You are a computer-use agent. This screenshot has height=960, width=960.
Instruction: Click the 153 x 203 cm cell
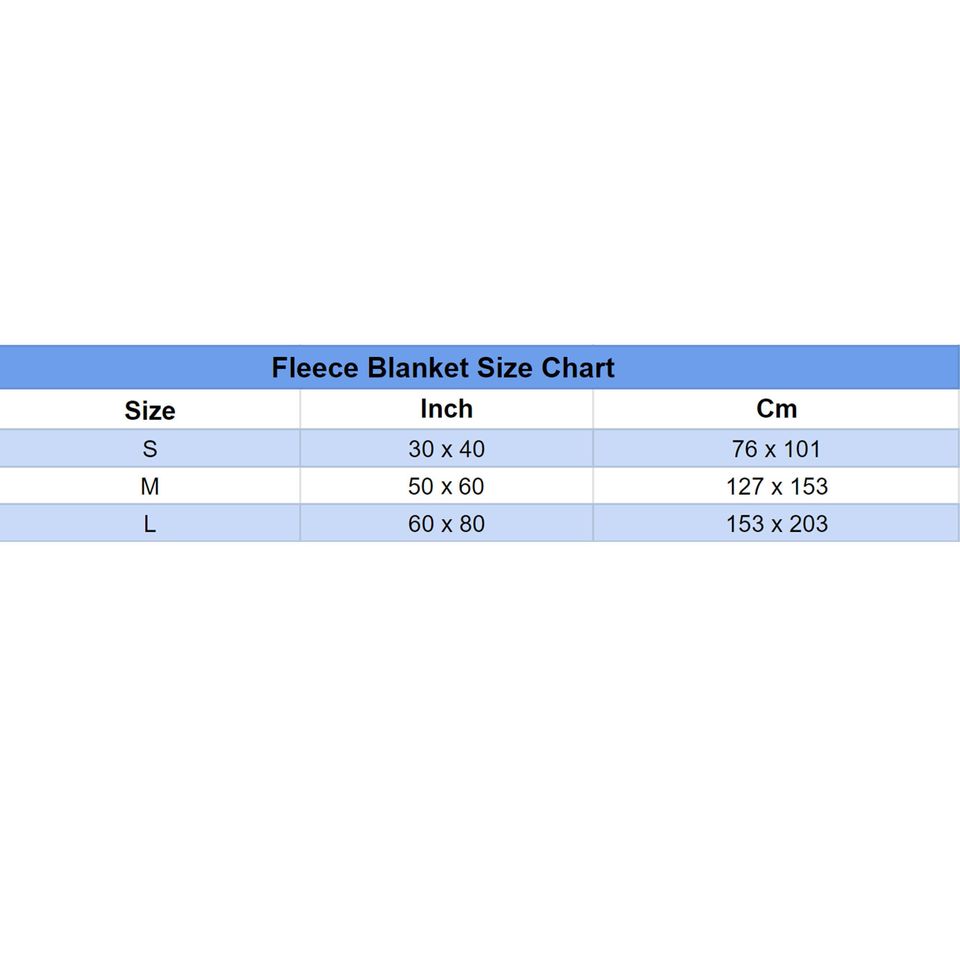tap(777, 524)
